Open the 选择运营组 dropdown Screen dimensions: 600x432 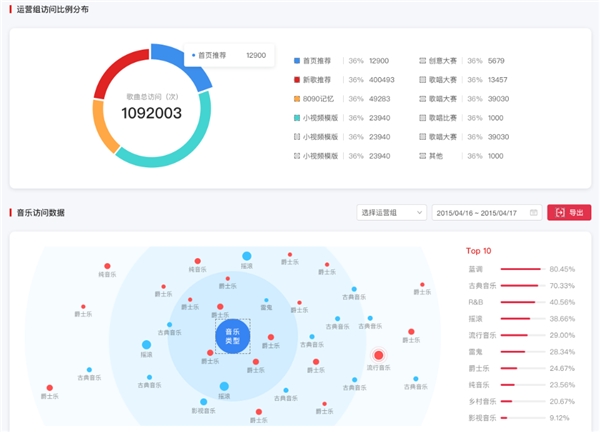click(391, 212)
